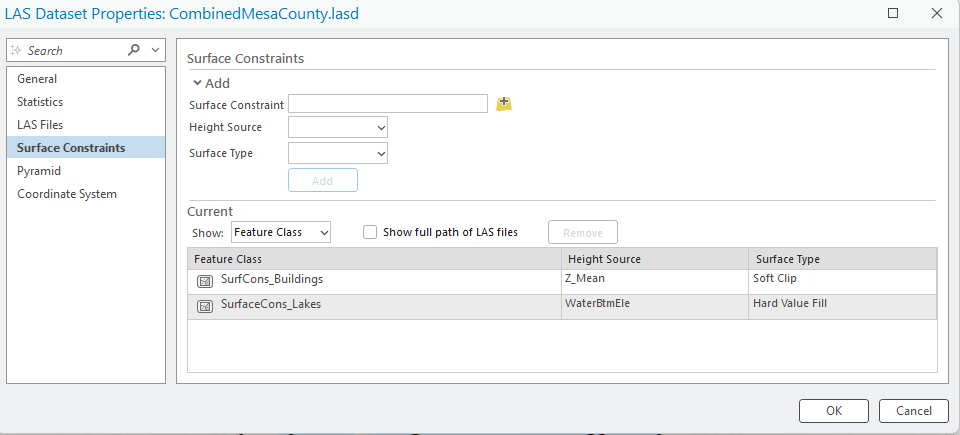Select the Hard Value Fill cell
Viewport: 960px width, 435px height.
click(790, 304)
